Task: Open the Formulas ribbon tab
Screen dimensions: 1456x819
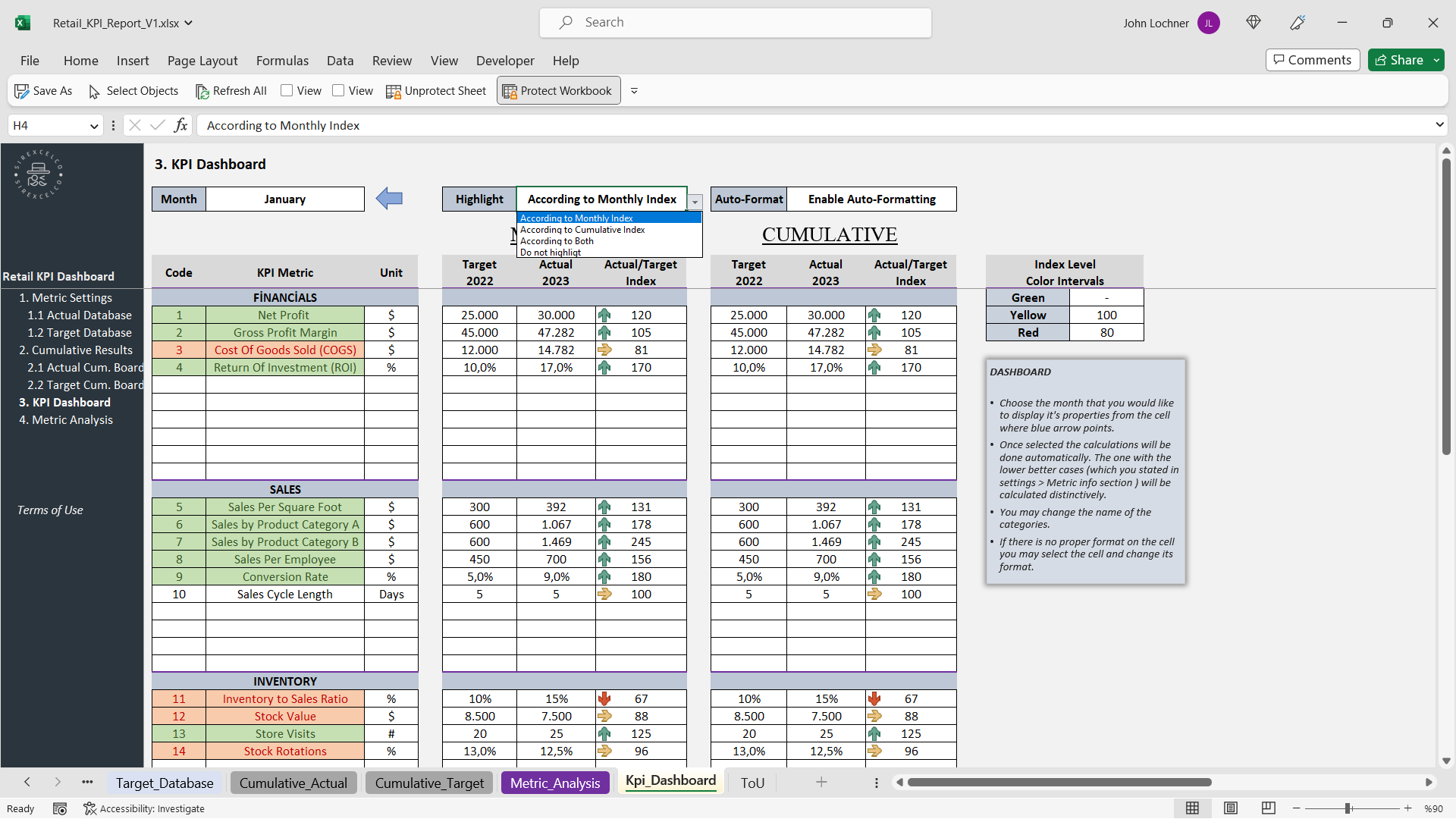Action: (x=282, y=61)
